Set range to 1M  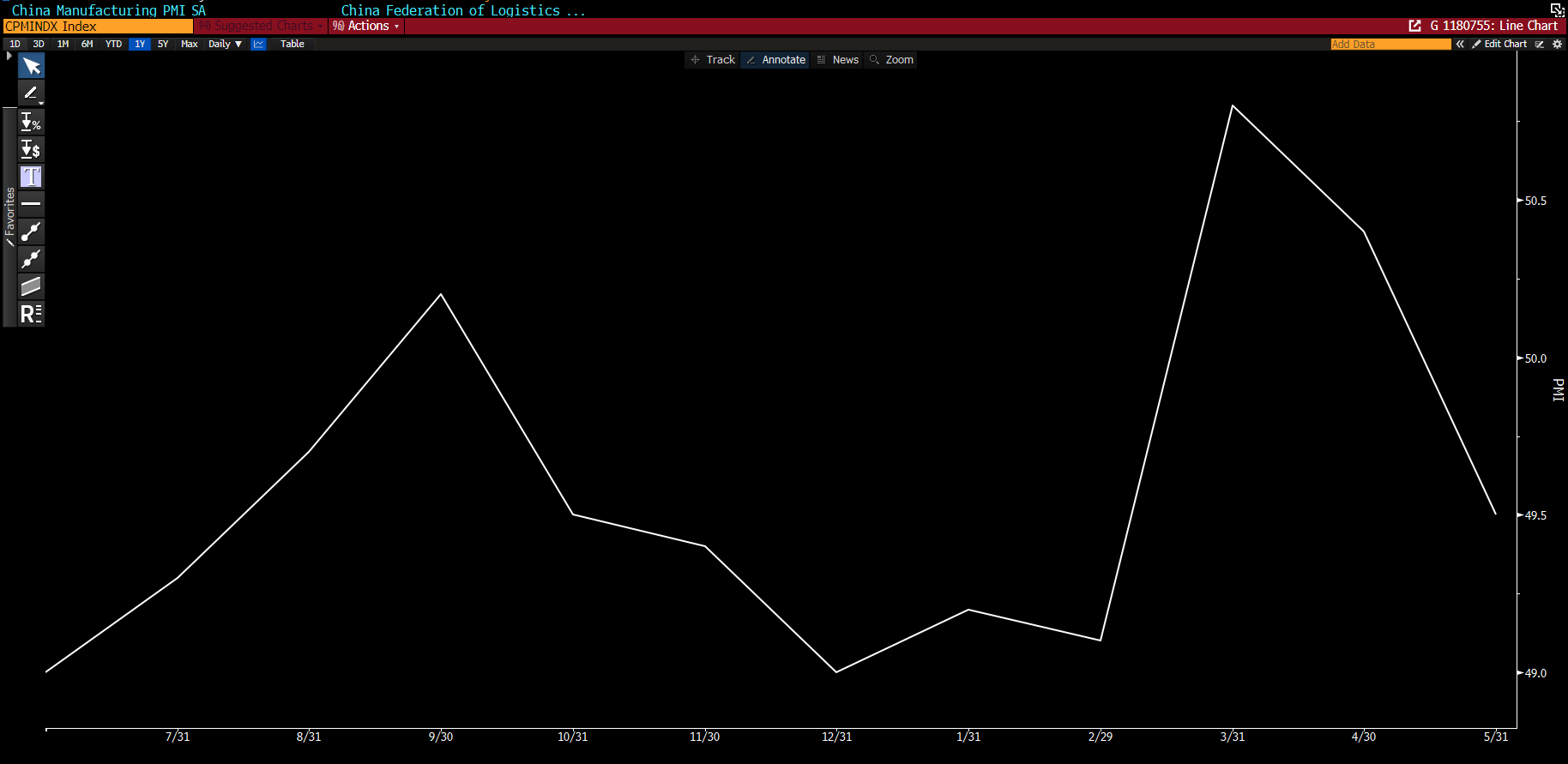[63, 44]
